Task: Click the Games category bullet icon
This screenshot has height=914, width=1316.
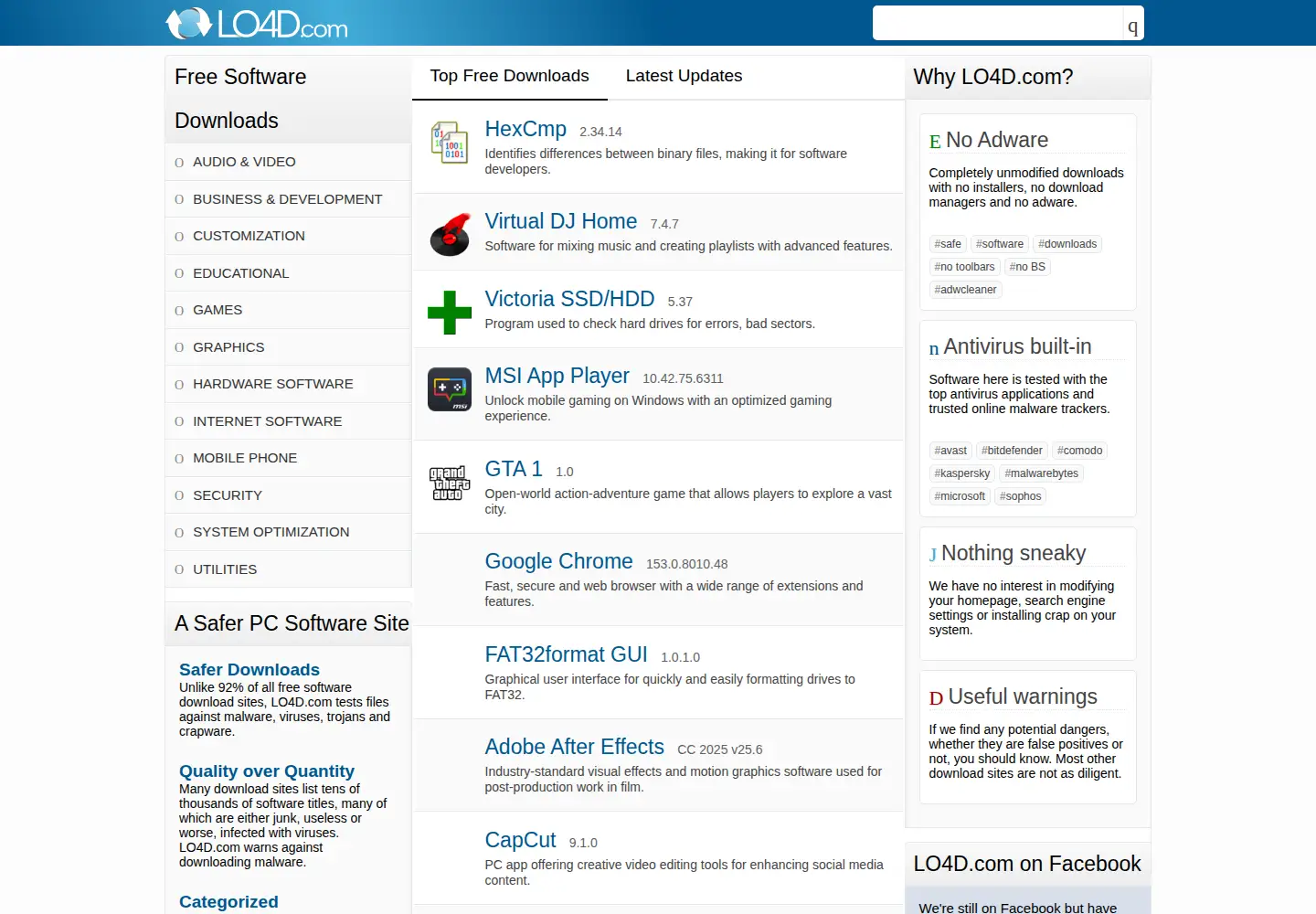Action: [179, 311]
